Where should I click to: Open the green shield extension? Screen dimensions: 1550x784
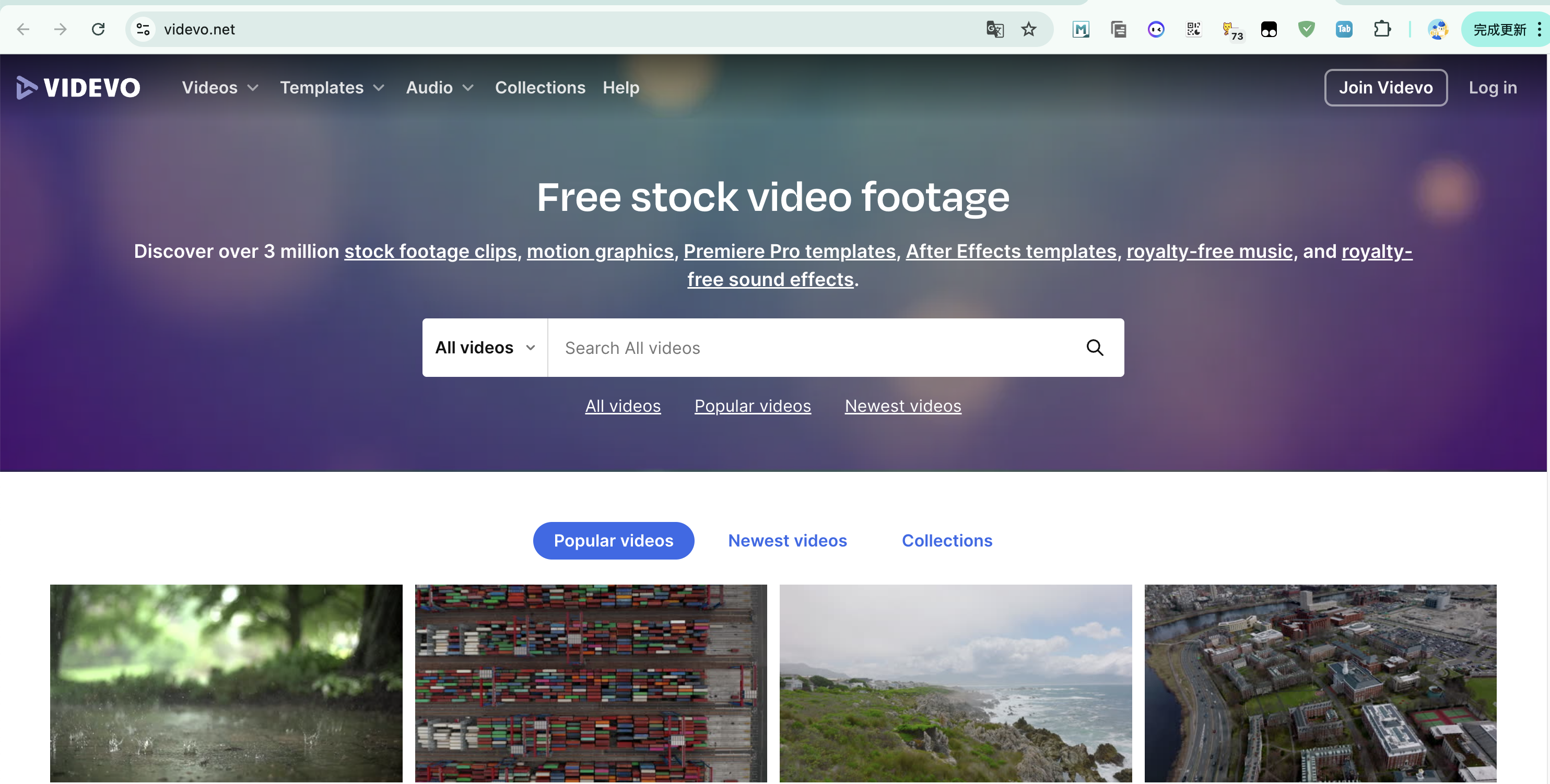pos(1306,29)
